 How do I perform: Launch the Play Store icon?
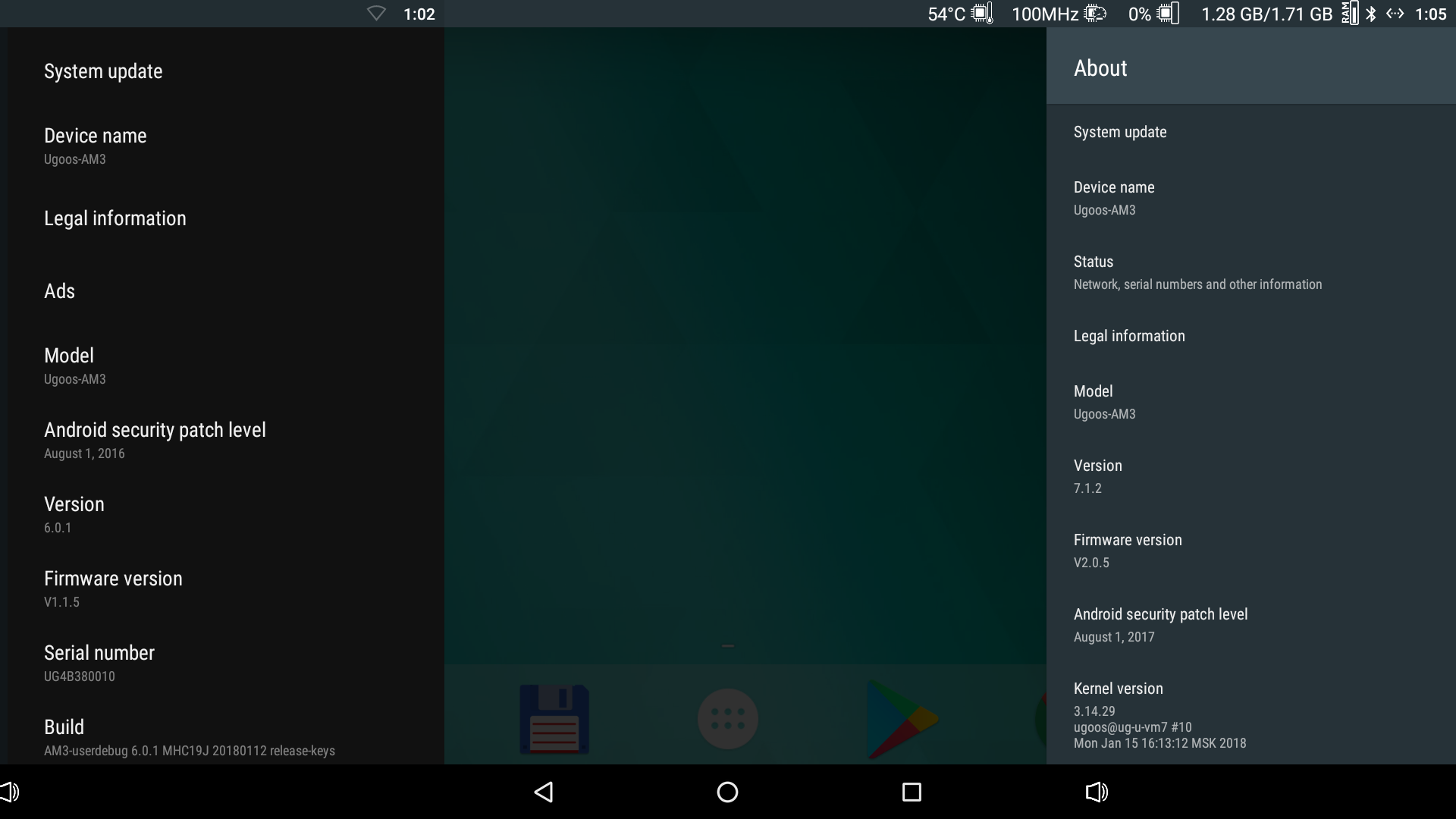[x=902, y=719]
